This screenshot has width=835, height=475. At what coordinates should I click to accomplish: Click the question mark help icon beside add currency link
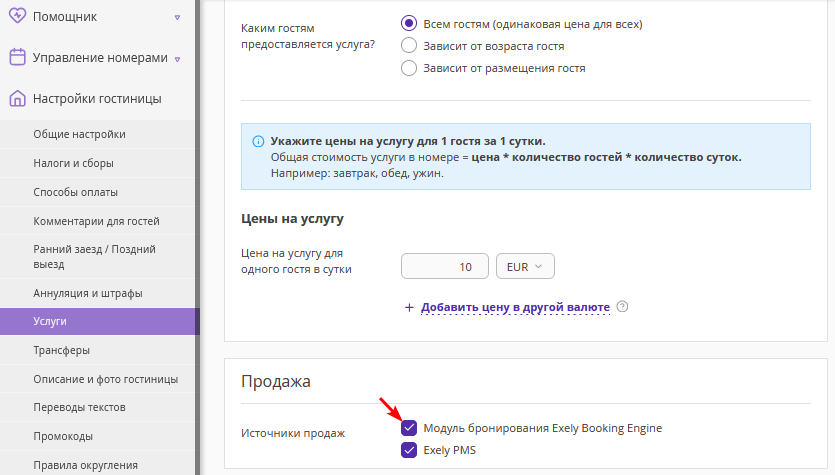(x=622, y=307)
